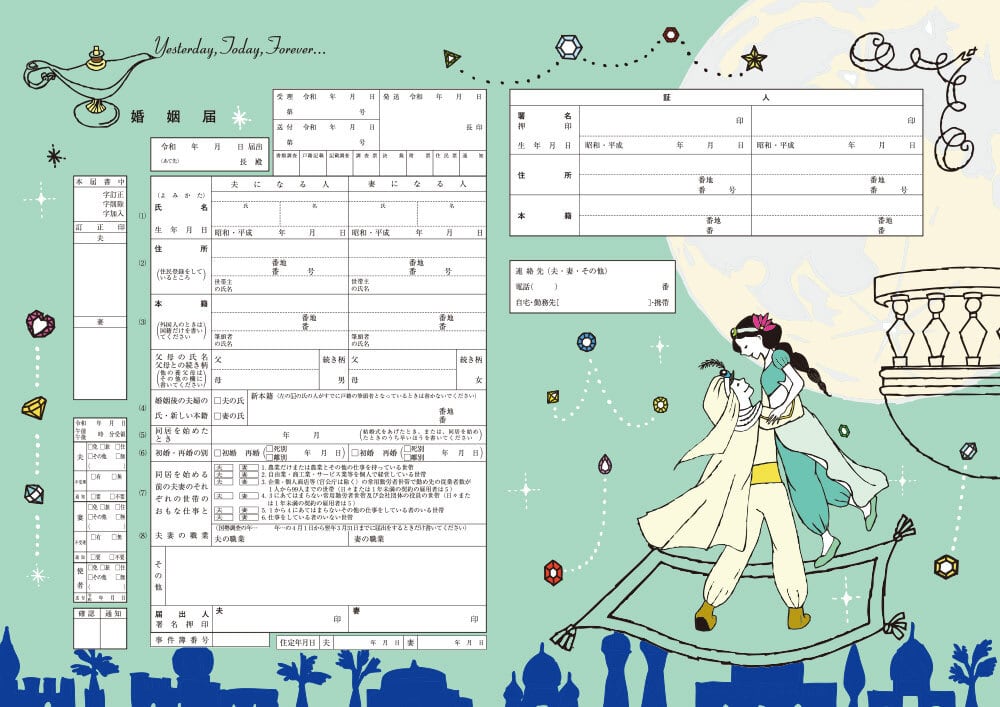
Task: Click the 夫になる人 column header
Action: (x=280, y=184)
